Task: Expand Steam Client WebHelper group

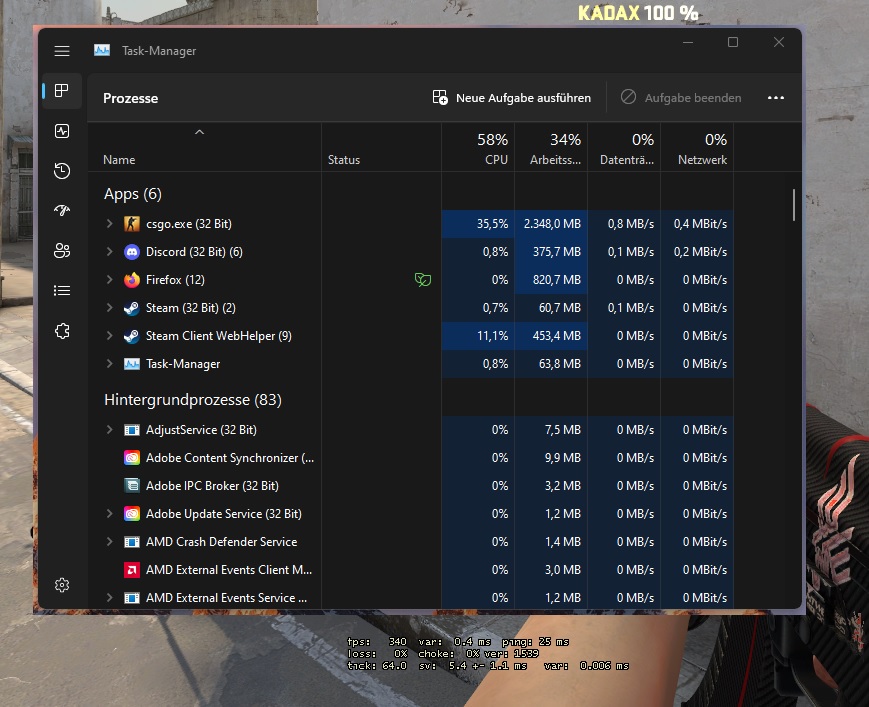Action: click(x=110, y=336)
